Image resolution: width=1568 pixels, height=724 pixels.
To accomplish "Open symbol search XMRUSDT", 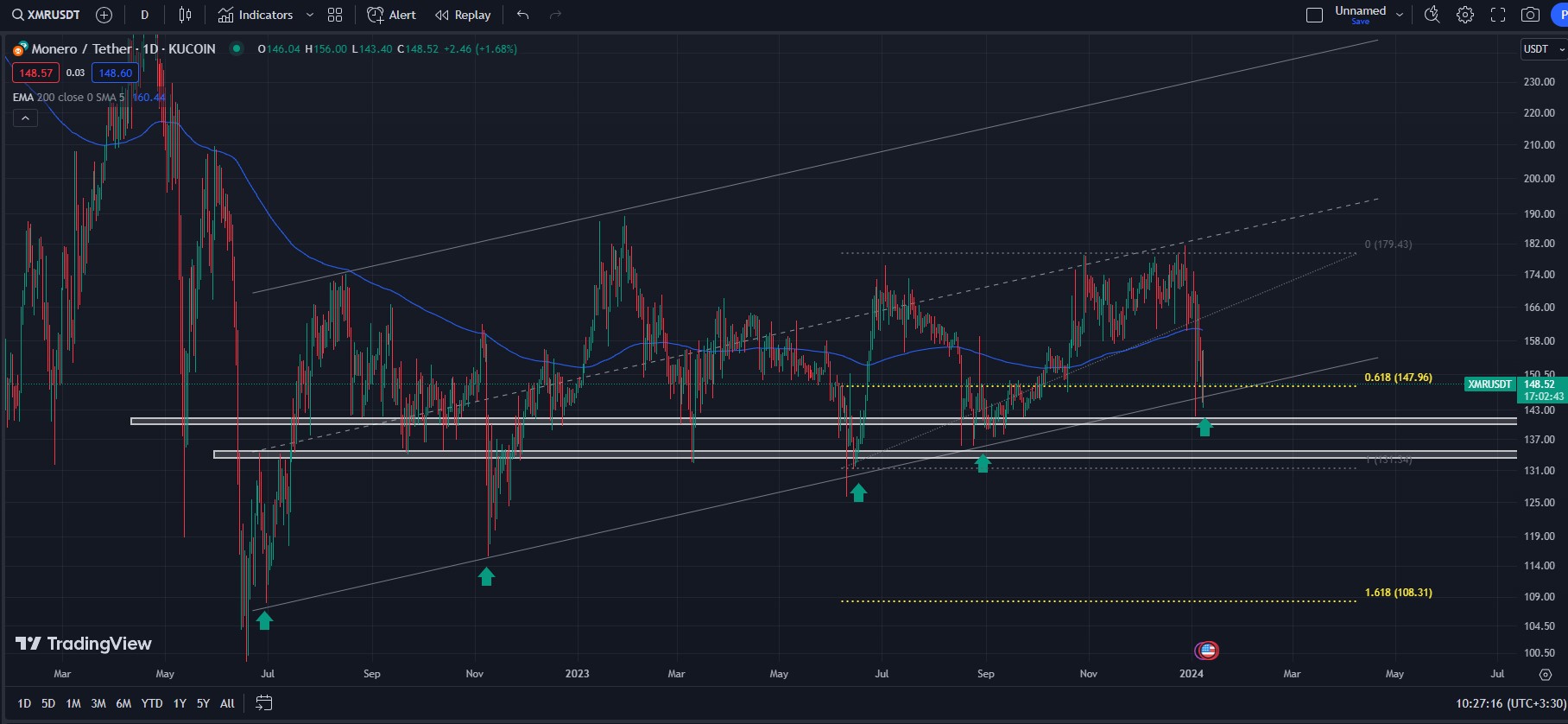I will coord(47,15).
